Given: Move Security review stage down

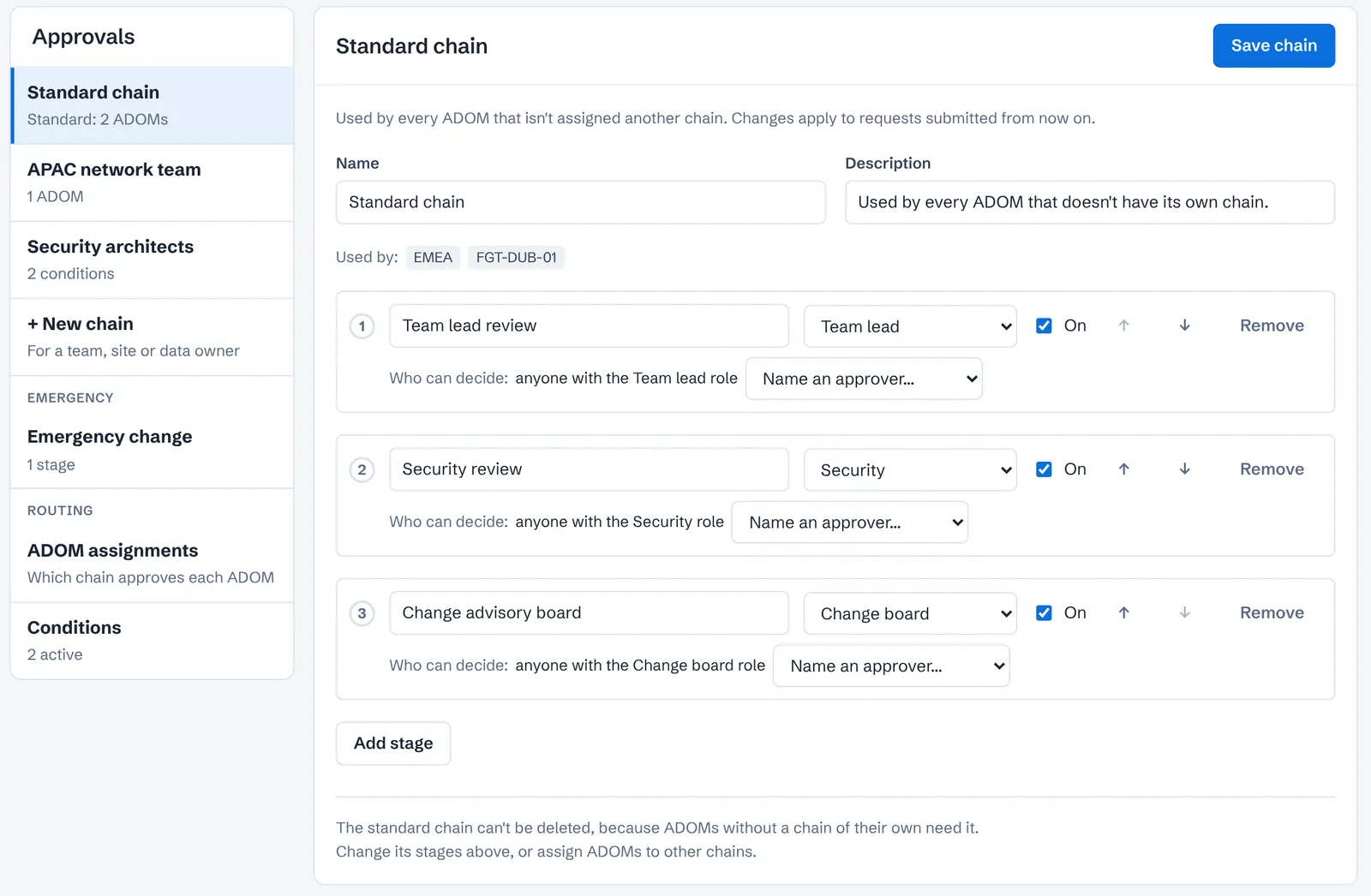Looking at the screenshot, I should [1184, 469].
